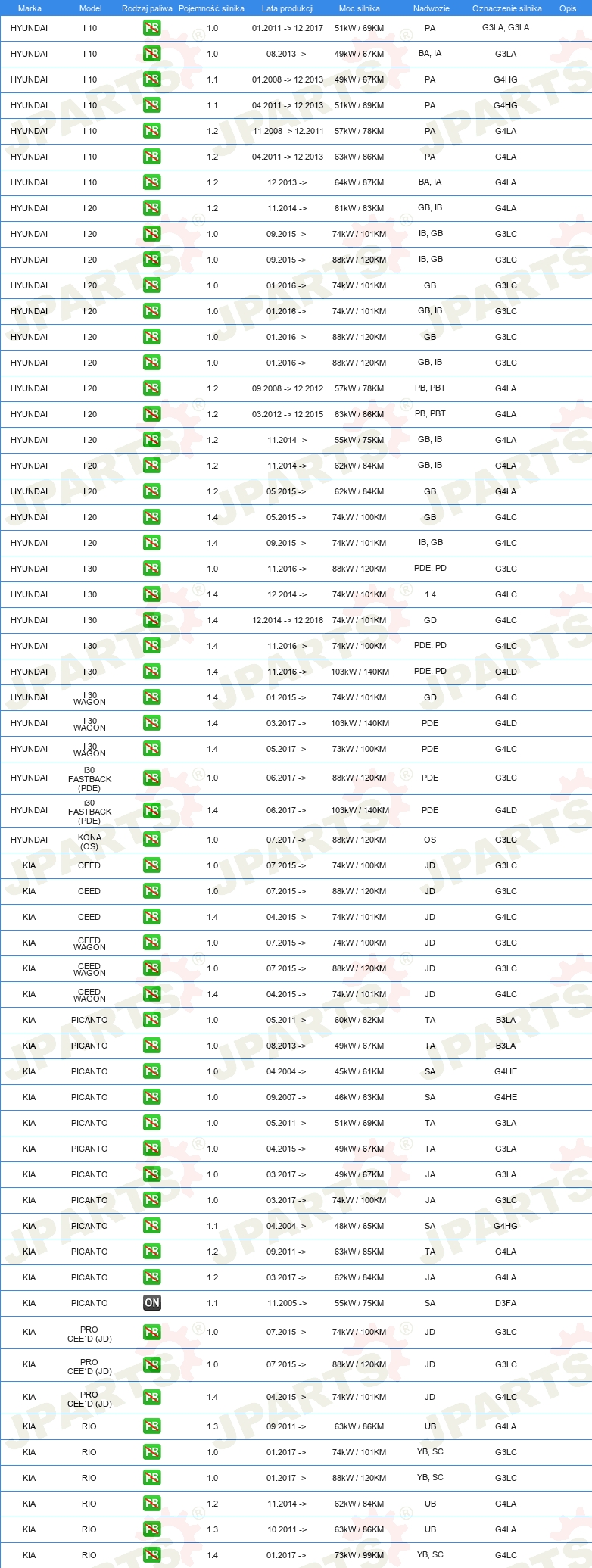
Task: Click PB icon for KIA CEED 1.4 04.2015 hatchback
Action: pyautogui.click(x=152, y=917)
